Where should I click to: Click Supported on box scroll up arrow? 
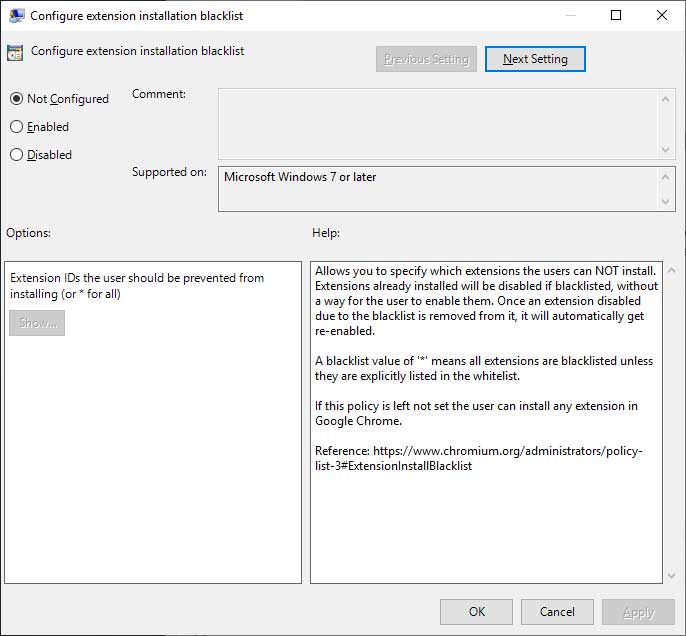point(665,177)
